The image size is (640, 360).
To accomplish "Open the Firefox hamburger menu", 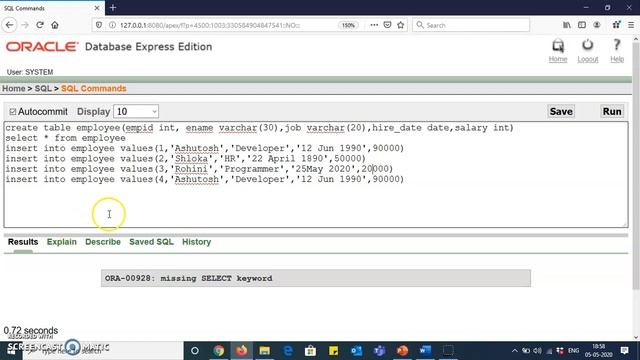I will coord(631,25).
